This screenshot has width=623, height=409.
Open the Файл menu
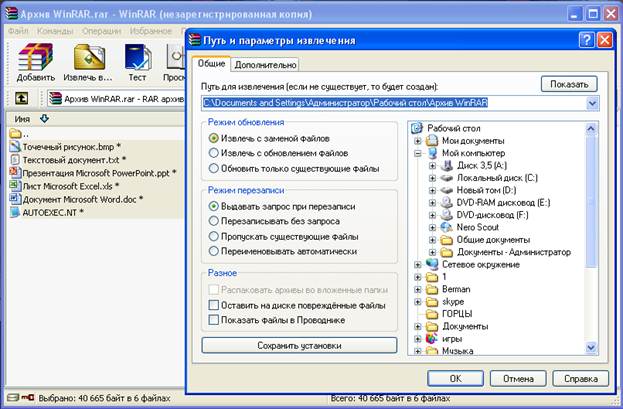coord(18,31)
